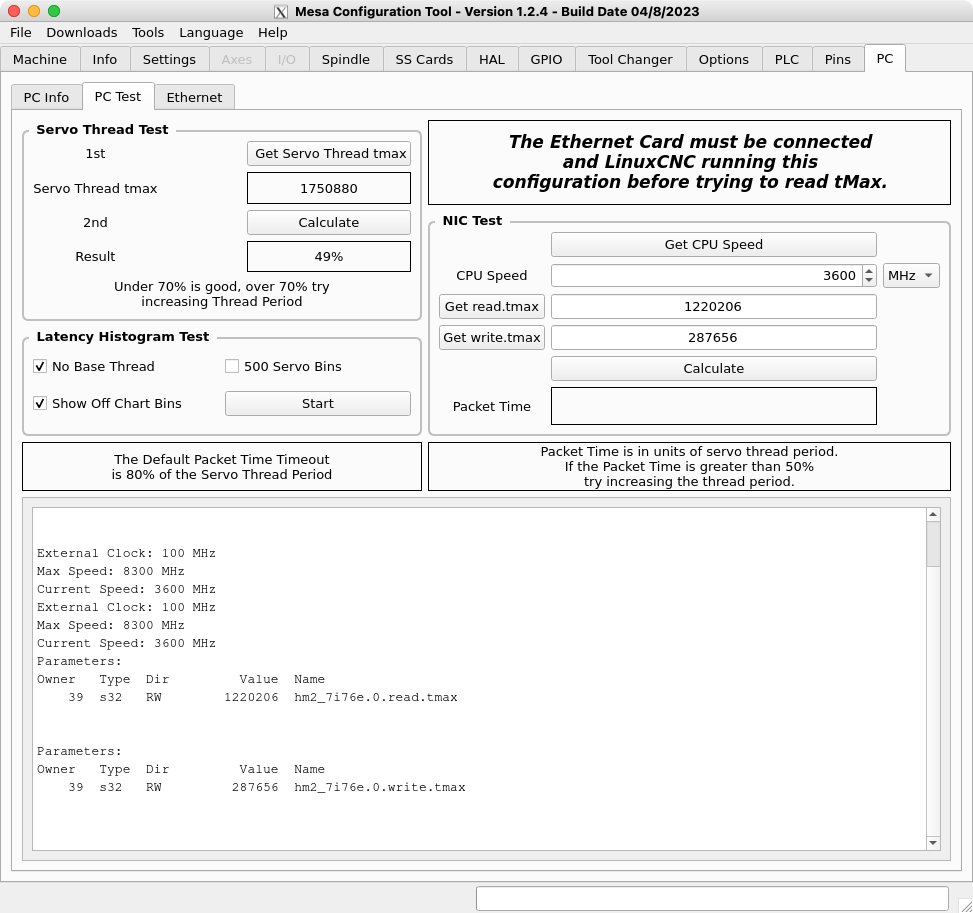The height and width of the screenshot is (913, 973).
Task: Enable the 500 Servo Bins checkbox
Action: point(231,367)
